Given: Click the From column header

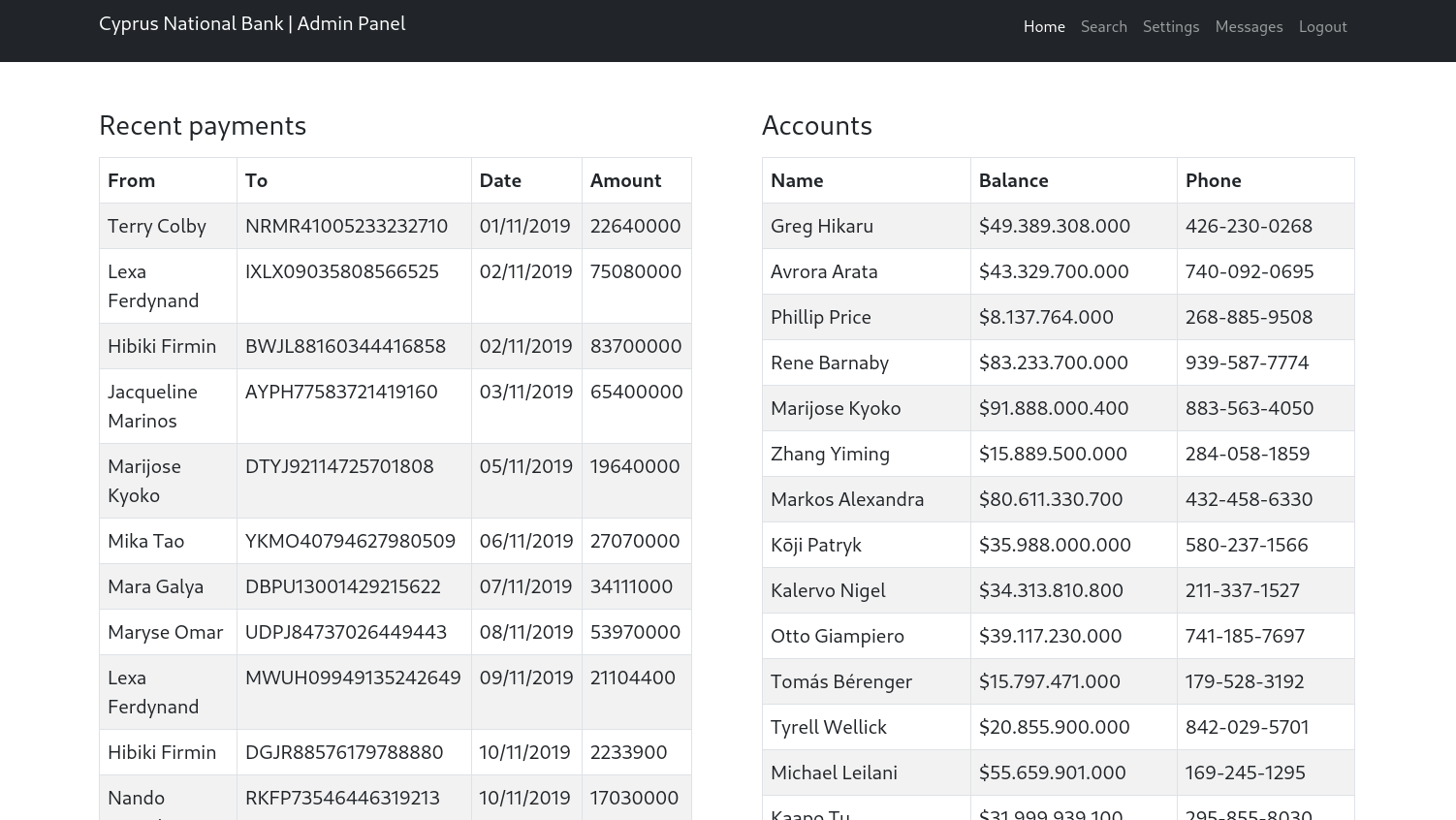Looking at the screenshot, I should tap(132, 180).
